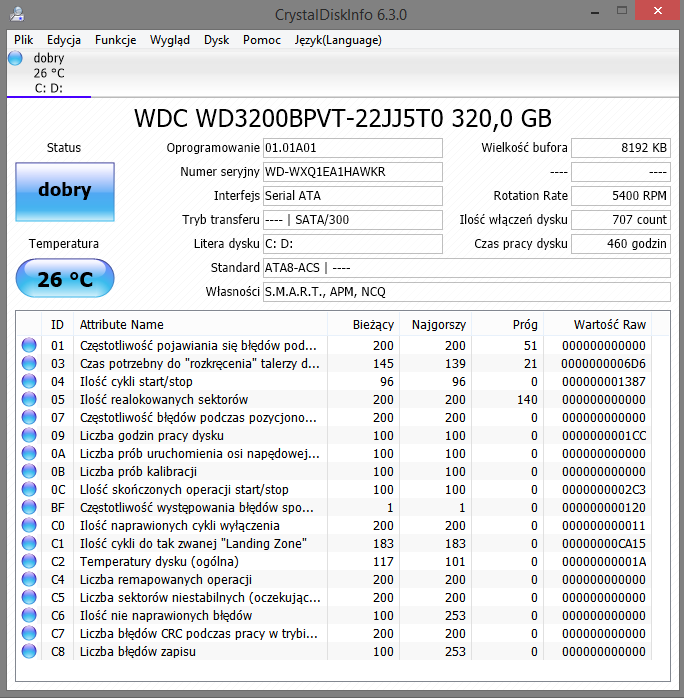This screenshot has width=684, height=698.
Task: Click status orb for attribute 04 row
Action: coord(29,381)
